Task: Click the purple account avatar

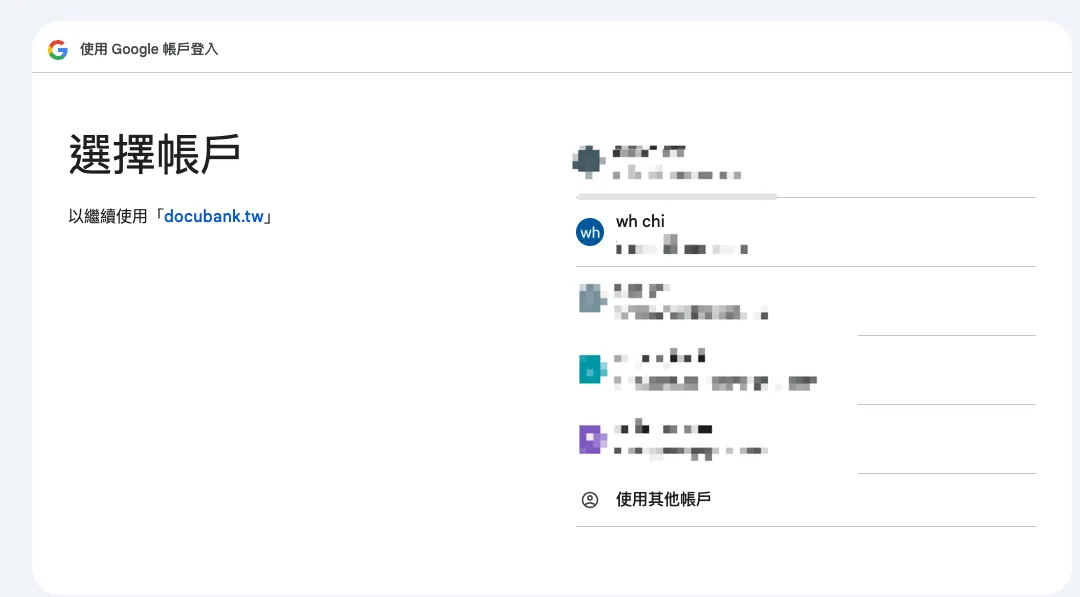Action: pos(592,439)
